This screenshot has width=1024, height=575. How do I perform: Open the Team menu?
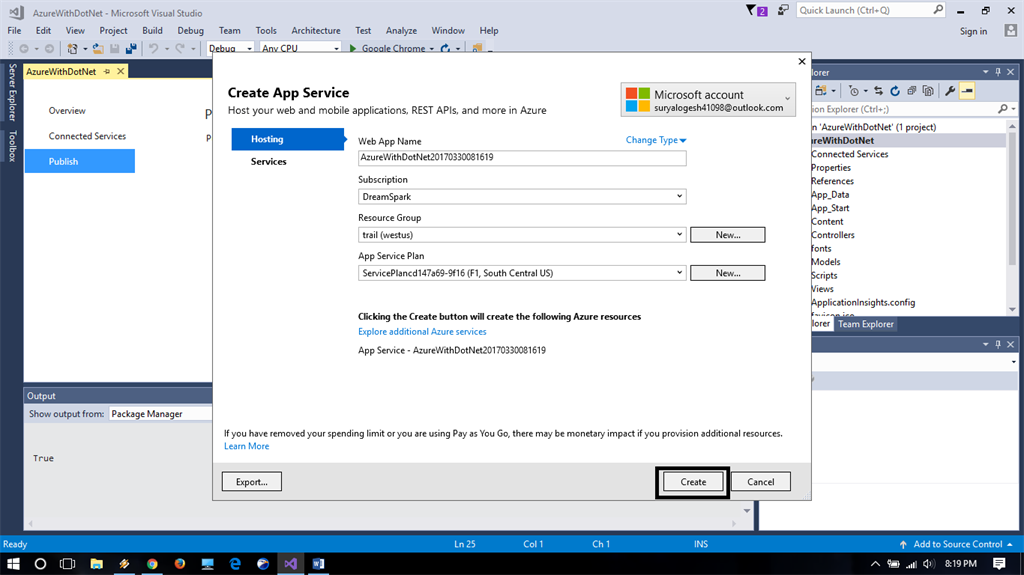(x=229, y=31)
